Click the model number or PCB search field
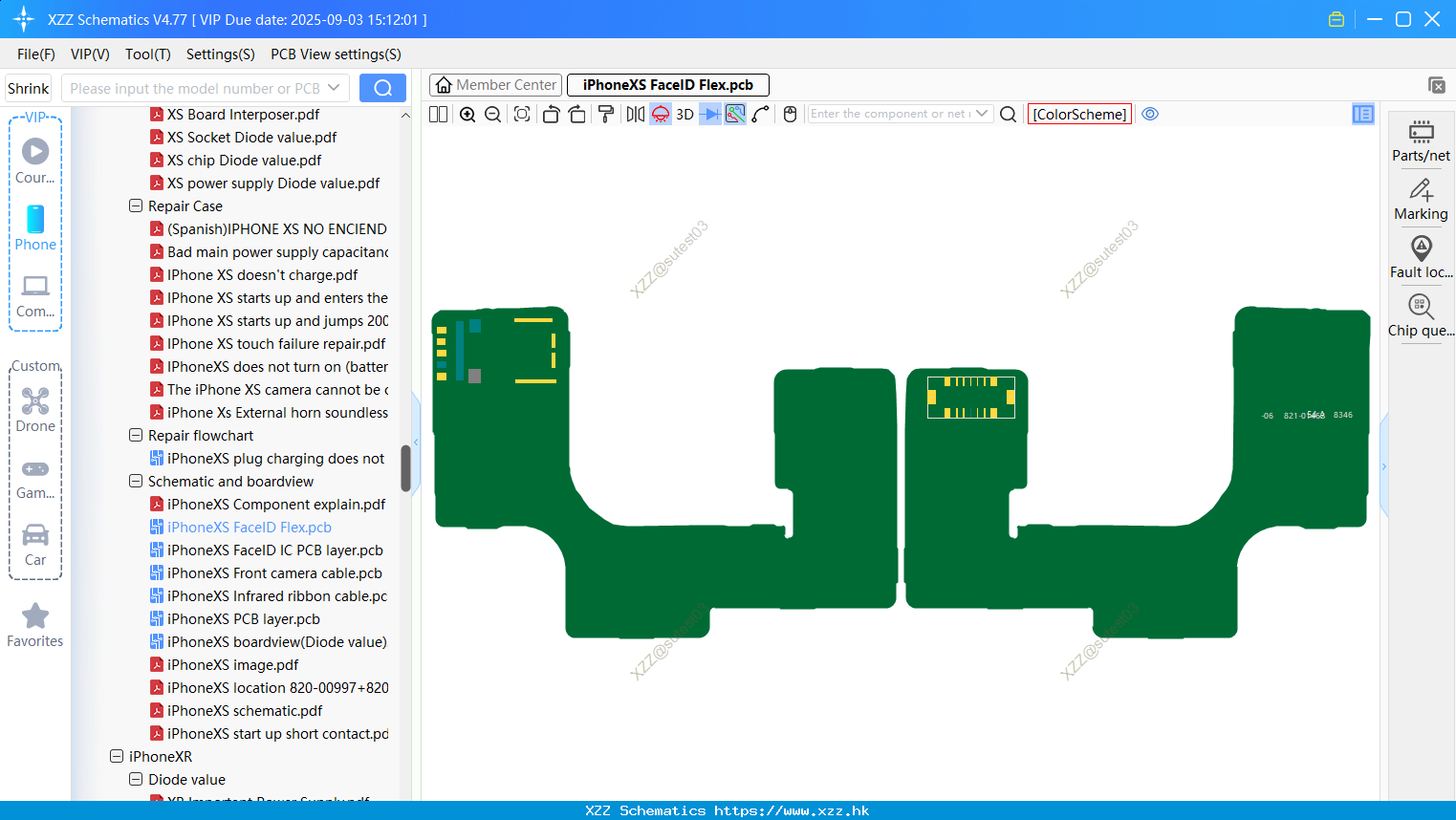This screenshot has height=820, width=1456. (205, 88)
